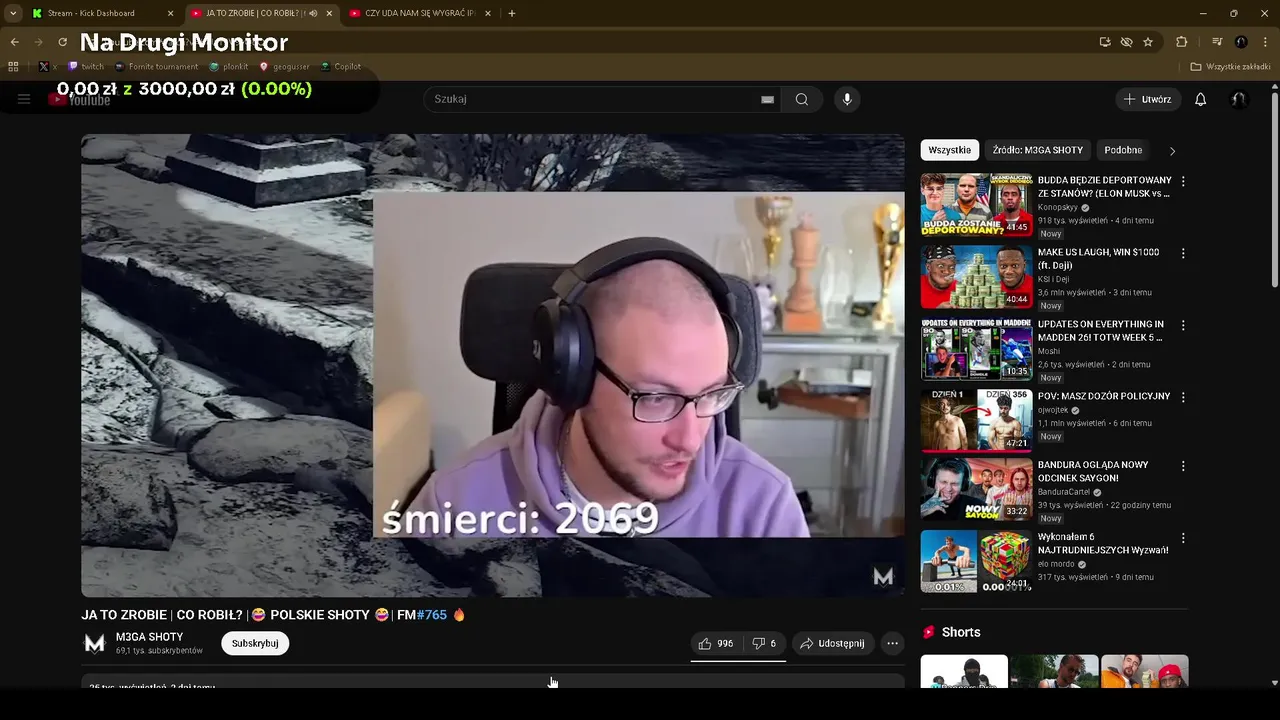Open options for MAKE US LAUGH video

tap(1183, 254)
